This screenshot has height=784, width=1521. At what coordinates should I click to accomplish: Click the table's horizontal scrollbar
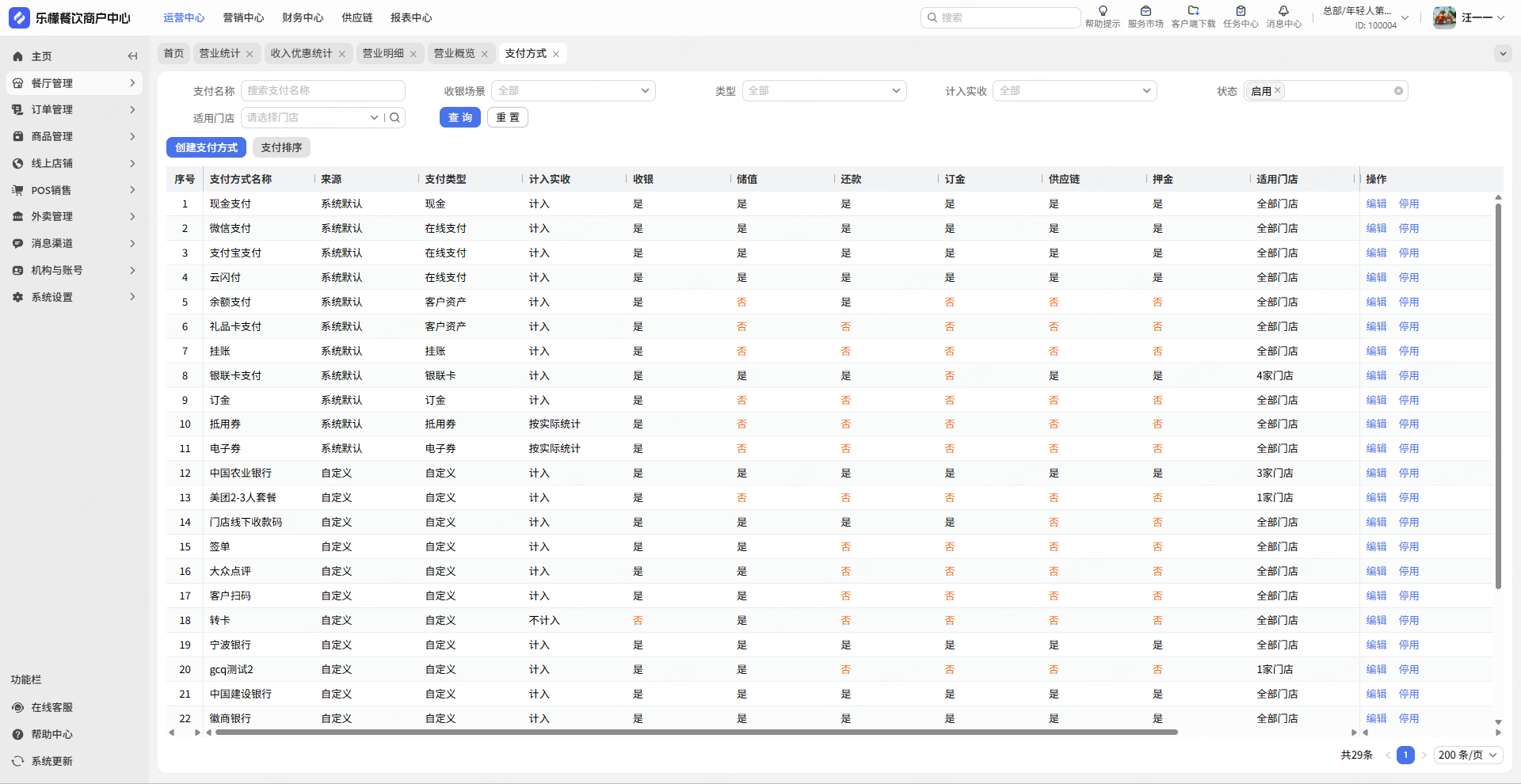[x=696, y=733]
